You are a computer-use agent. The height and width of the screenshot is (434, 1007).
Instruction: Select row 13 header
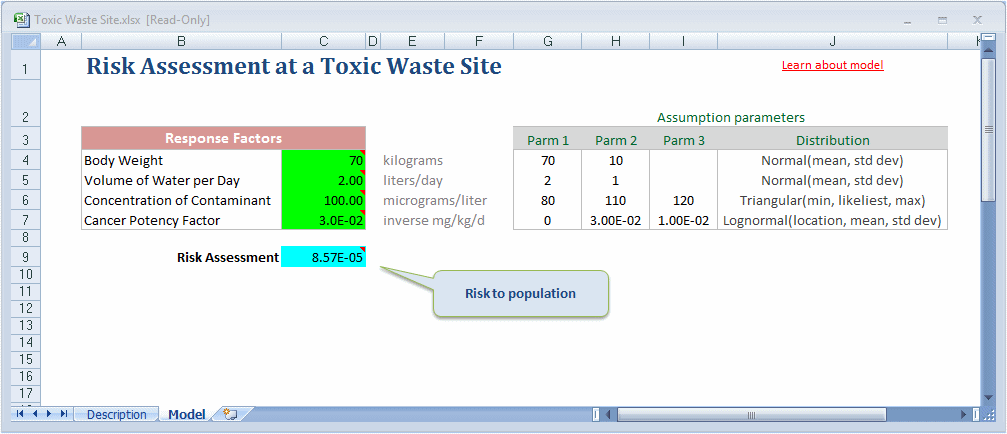pos(27,325)
